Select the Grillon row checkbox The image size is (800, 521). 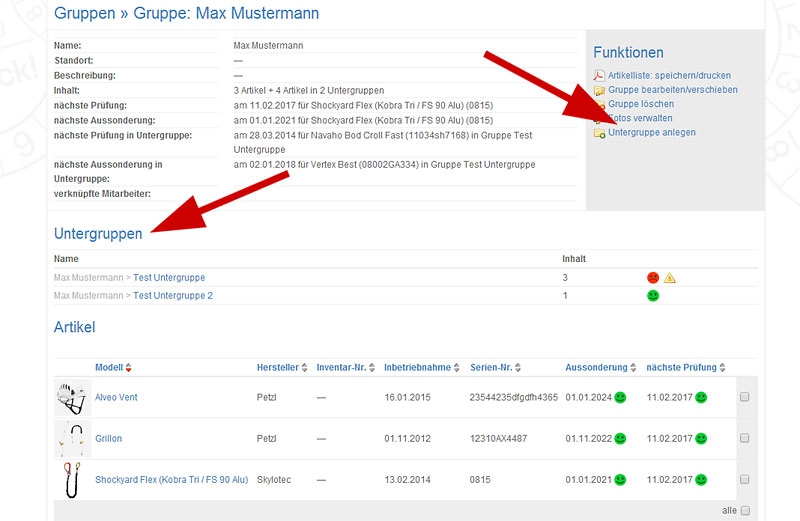(x=744, y=439)
